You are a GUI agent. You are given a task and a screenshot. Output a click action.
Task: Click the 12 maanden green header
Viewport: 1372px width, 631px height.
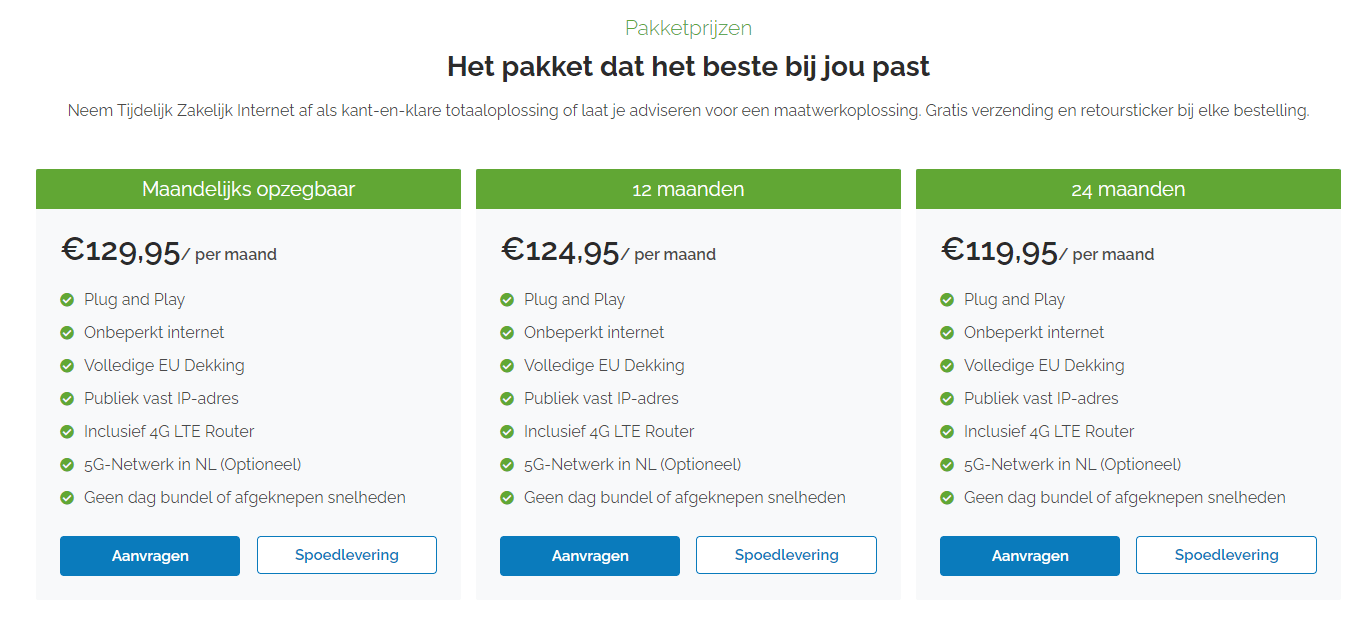688,189
